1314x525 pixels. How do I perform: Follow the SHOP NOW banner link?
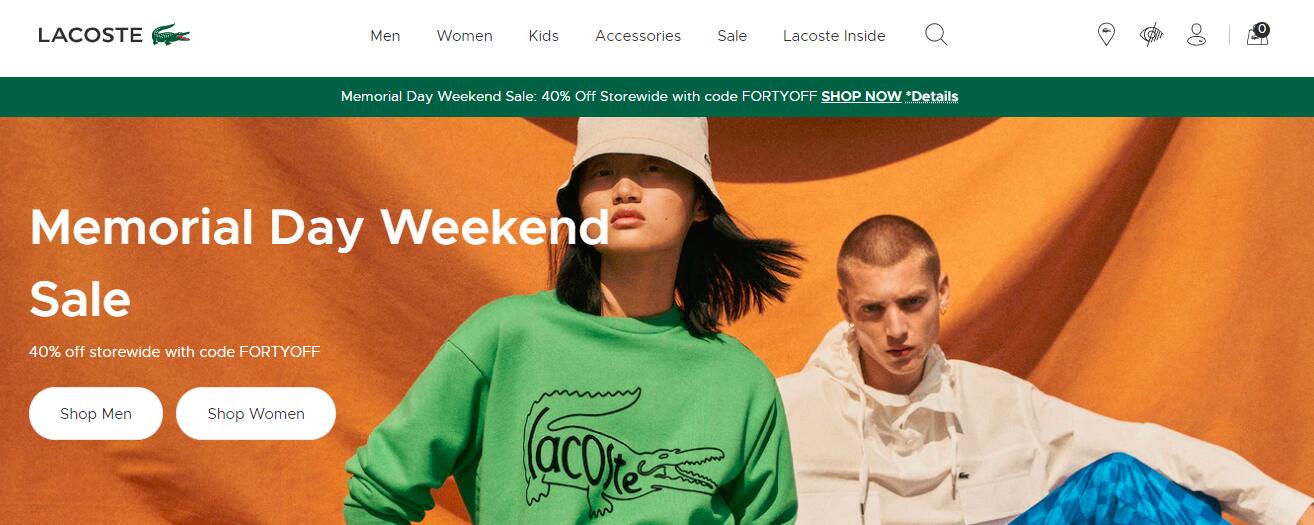click(x=861, y=97)
